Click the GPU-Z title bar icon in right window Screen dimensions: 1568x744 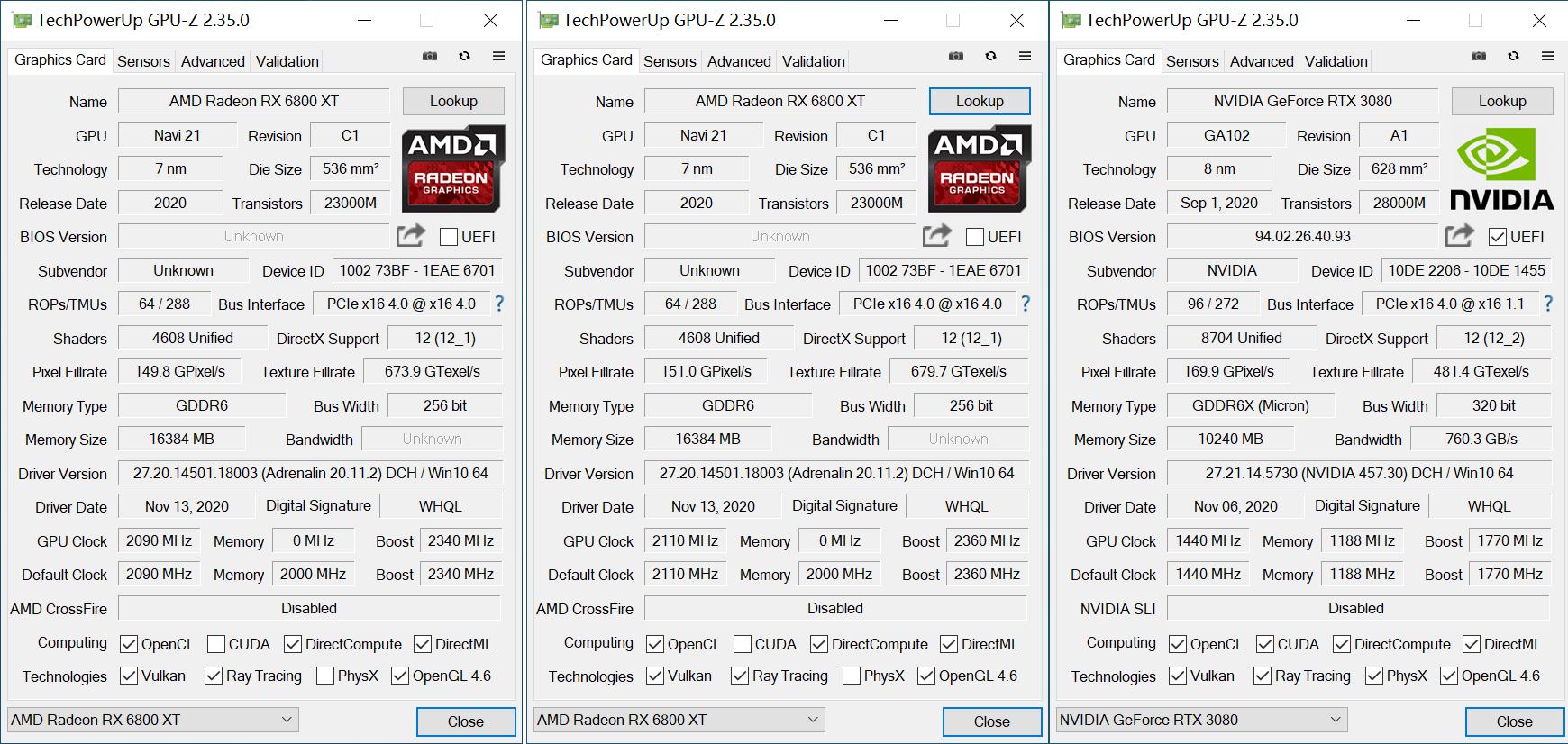[1071, 20]
